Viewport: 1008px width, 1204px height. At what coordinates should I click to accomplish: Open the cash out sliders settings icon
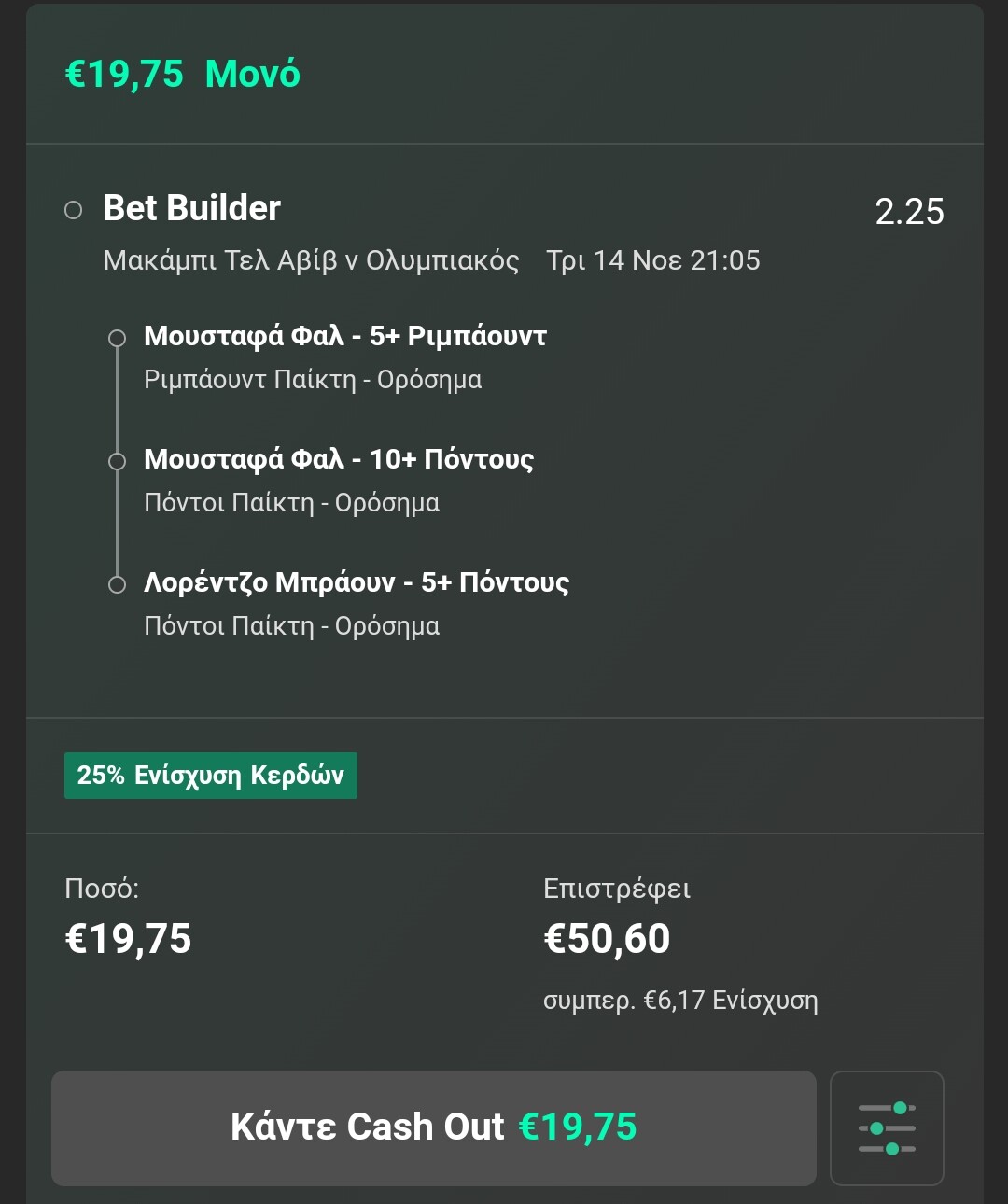coord(887,1127)
